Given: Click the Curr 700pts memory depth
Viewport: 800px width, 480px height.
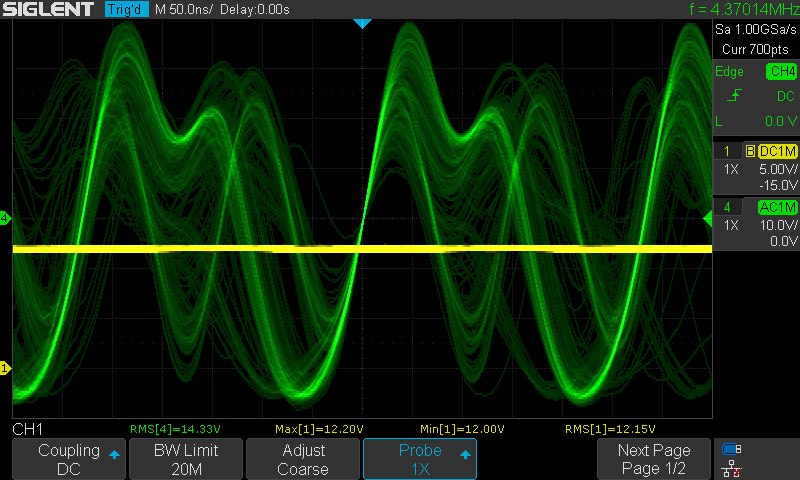Looking at the screenshot, I should coord(755,49).
